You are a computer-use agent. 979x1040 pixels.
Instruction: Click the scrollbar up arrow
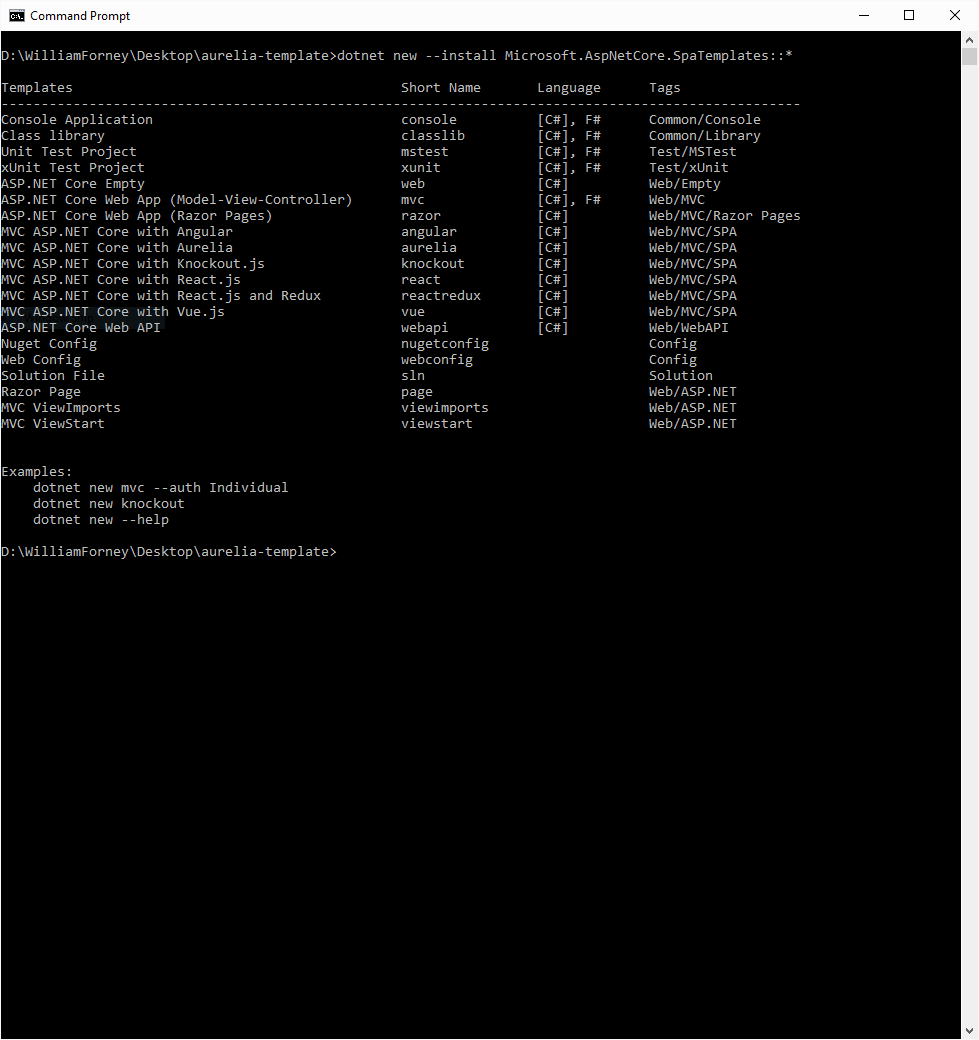pos(969,40)
